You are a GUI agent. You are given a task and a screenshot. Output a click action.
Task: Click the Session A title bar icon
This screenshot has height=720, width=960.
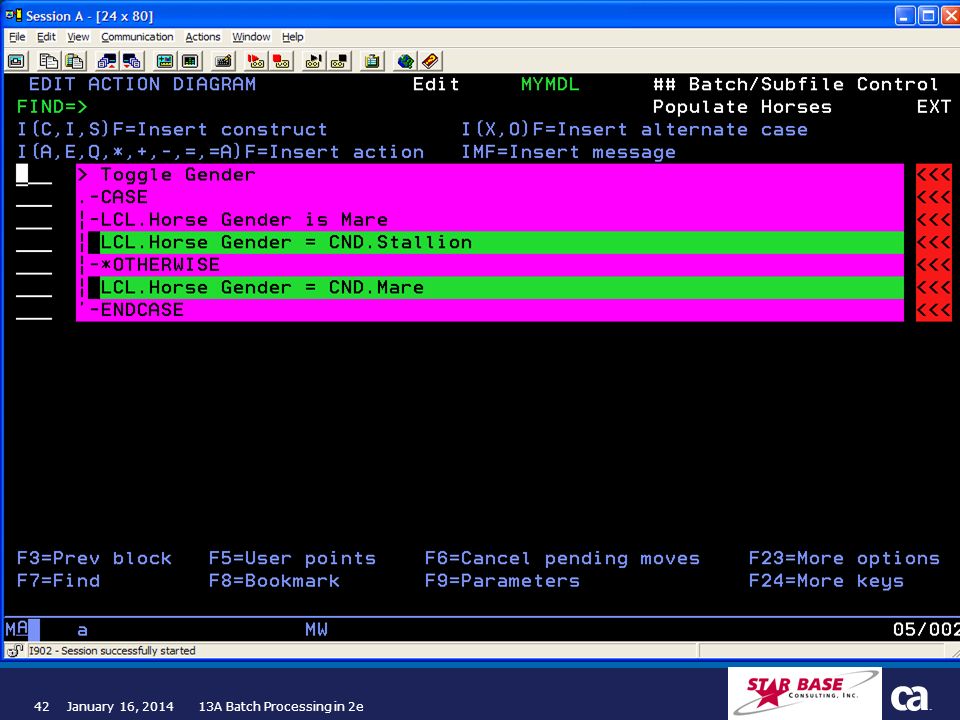[x=14, y=15]
